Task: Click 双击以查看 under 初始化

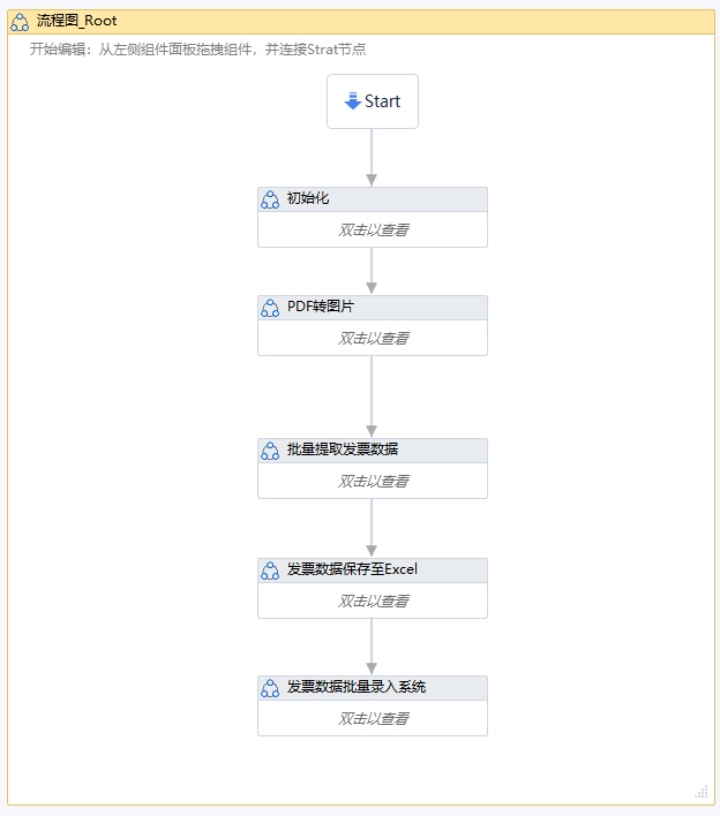Action: point(373,230)
